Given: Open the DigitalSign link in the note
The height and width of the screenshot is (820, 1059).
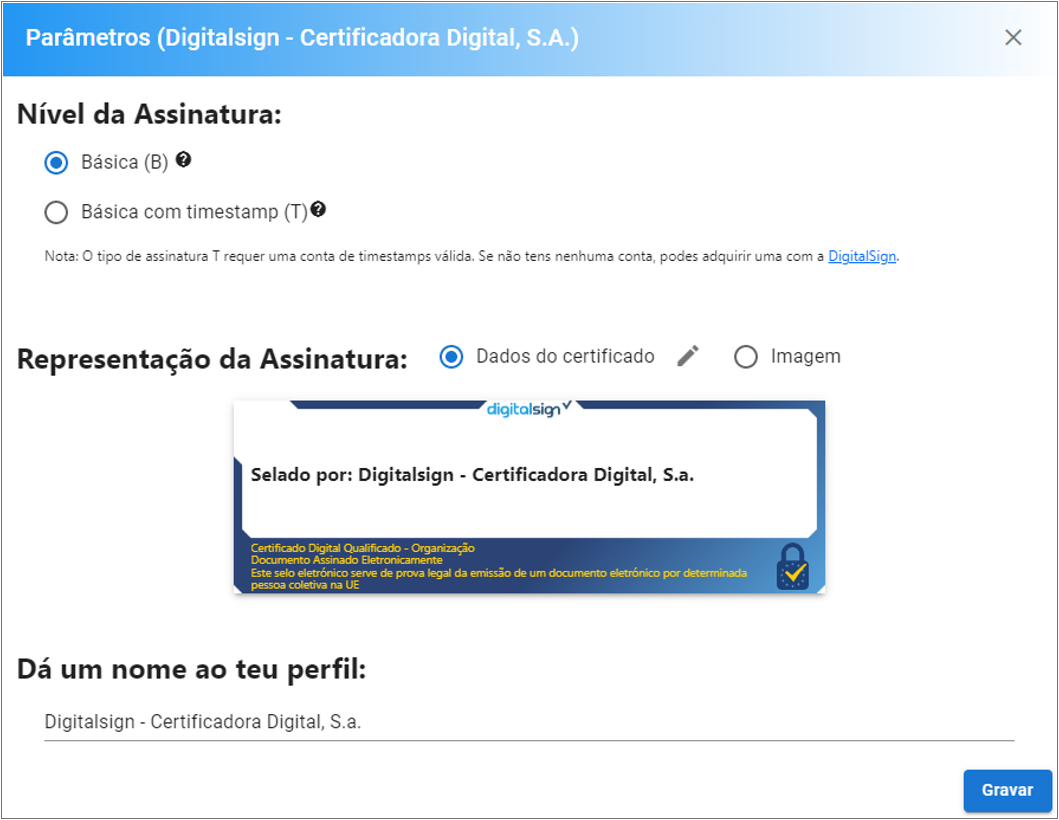Looking at the screenshot, I should coord(861,257).
